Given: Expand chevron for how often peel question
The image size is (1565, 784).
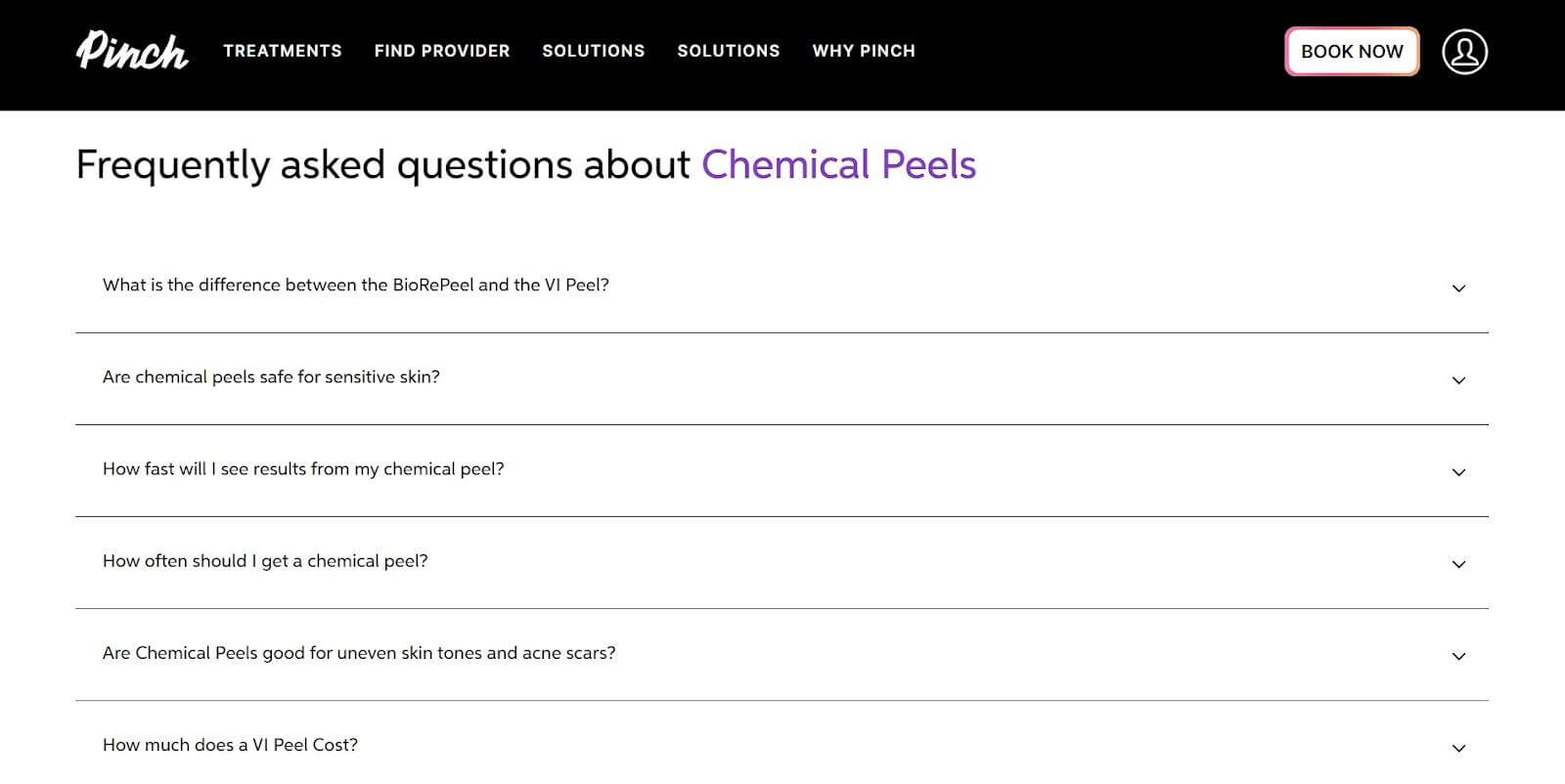Looking at the screenshot, I should click(1458, 564).
